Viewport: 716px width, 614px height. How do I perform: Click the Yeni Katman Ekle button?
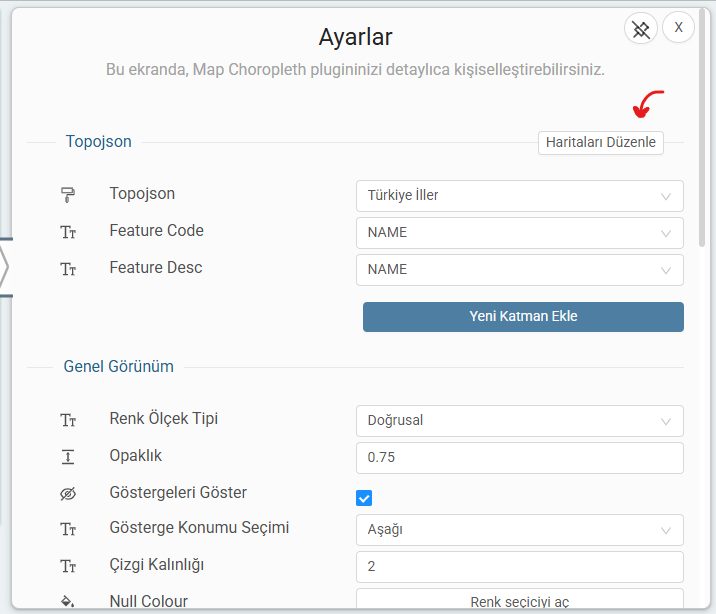[x=523, y=317]
